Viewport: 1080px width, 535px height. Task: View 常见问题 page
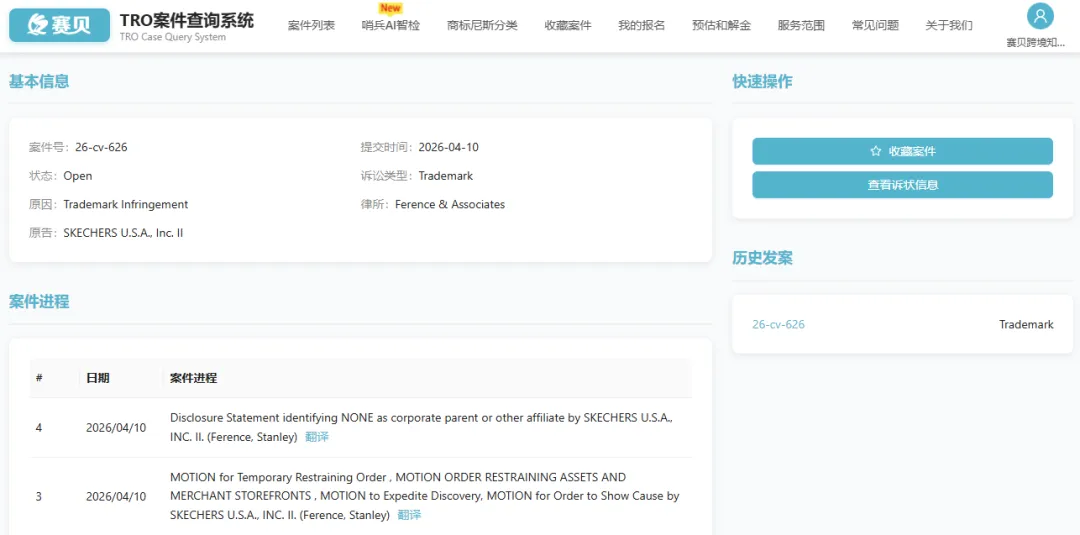click(875, 25)
